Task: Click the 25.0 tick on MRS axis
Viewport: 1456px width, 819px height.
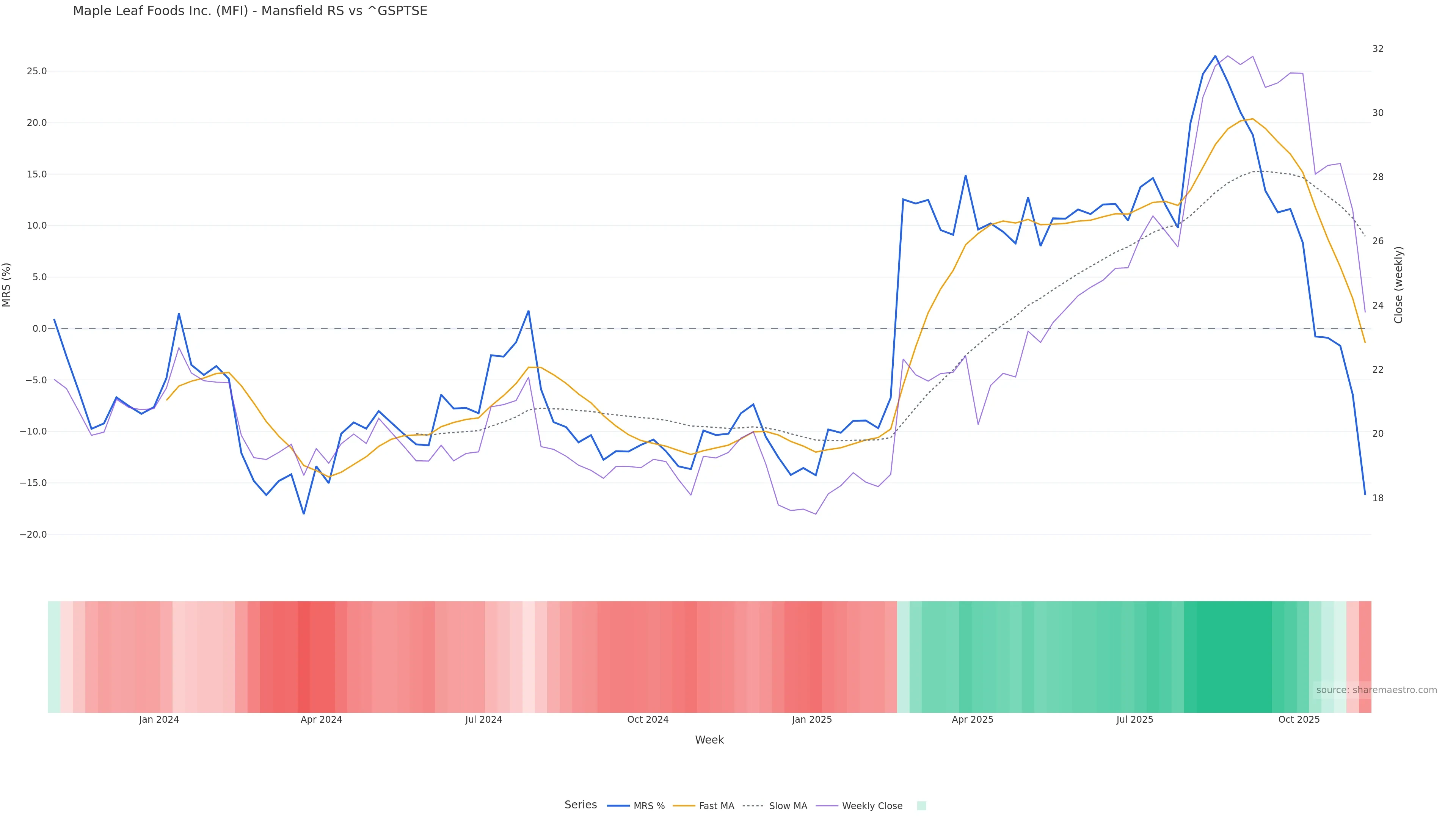Action: point(36,71)
